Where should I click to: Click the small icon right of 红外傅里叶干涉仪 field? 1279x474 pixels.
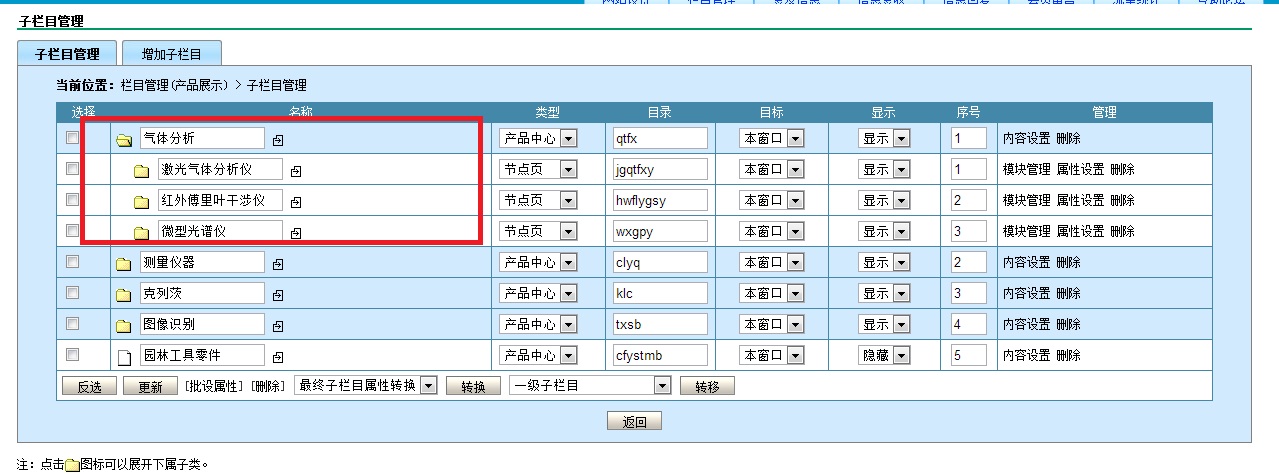point(296,202)
